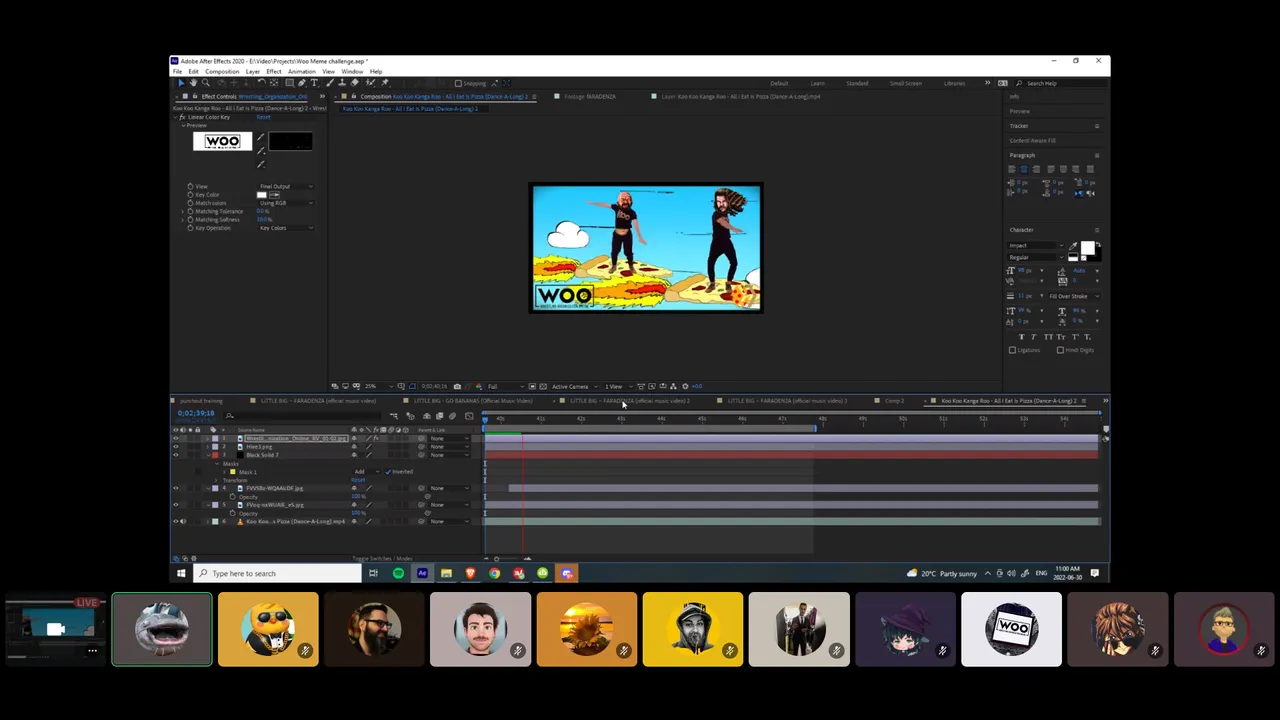
Task: Open the File menu
Action: (x=177, y=72)
